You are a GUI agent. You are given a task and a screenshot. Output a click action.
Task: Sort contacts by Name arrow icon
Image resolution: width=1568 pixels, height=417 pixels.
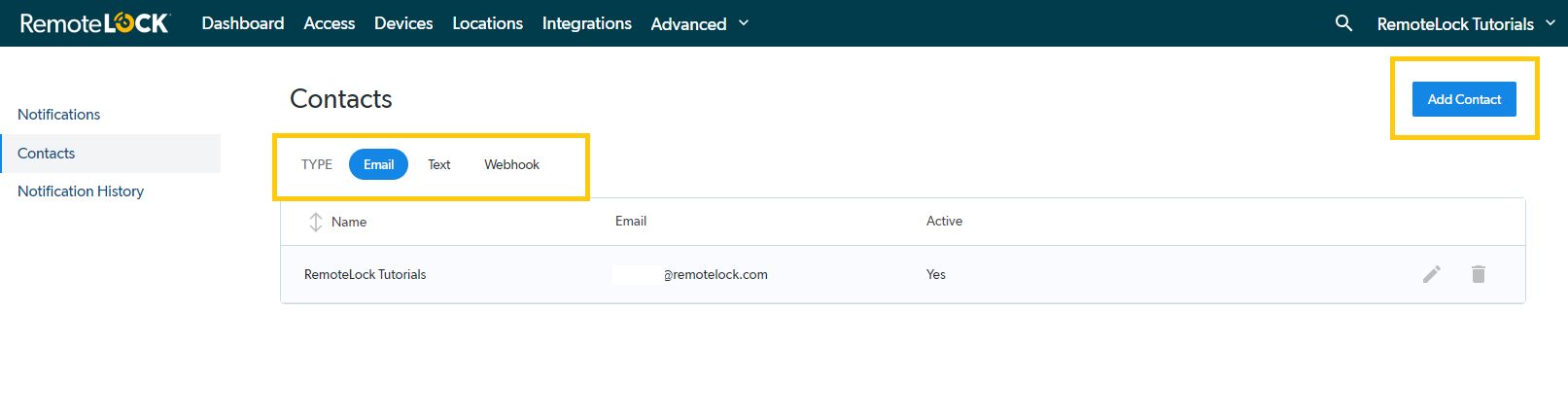(x=316, y=222)
